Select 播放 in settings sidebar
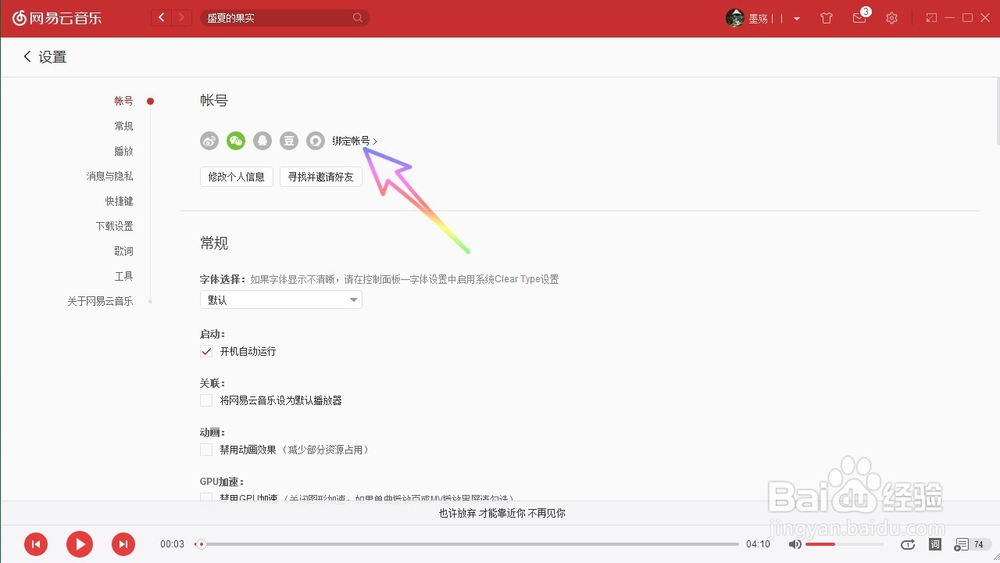 [x=124, y=151]
